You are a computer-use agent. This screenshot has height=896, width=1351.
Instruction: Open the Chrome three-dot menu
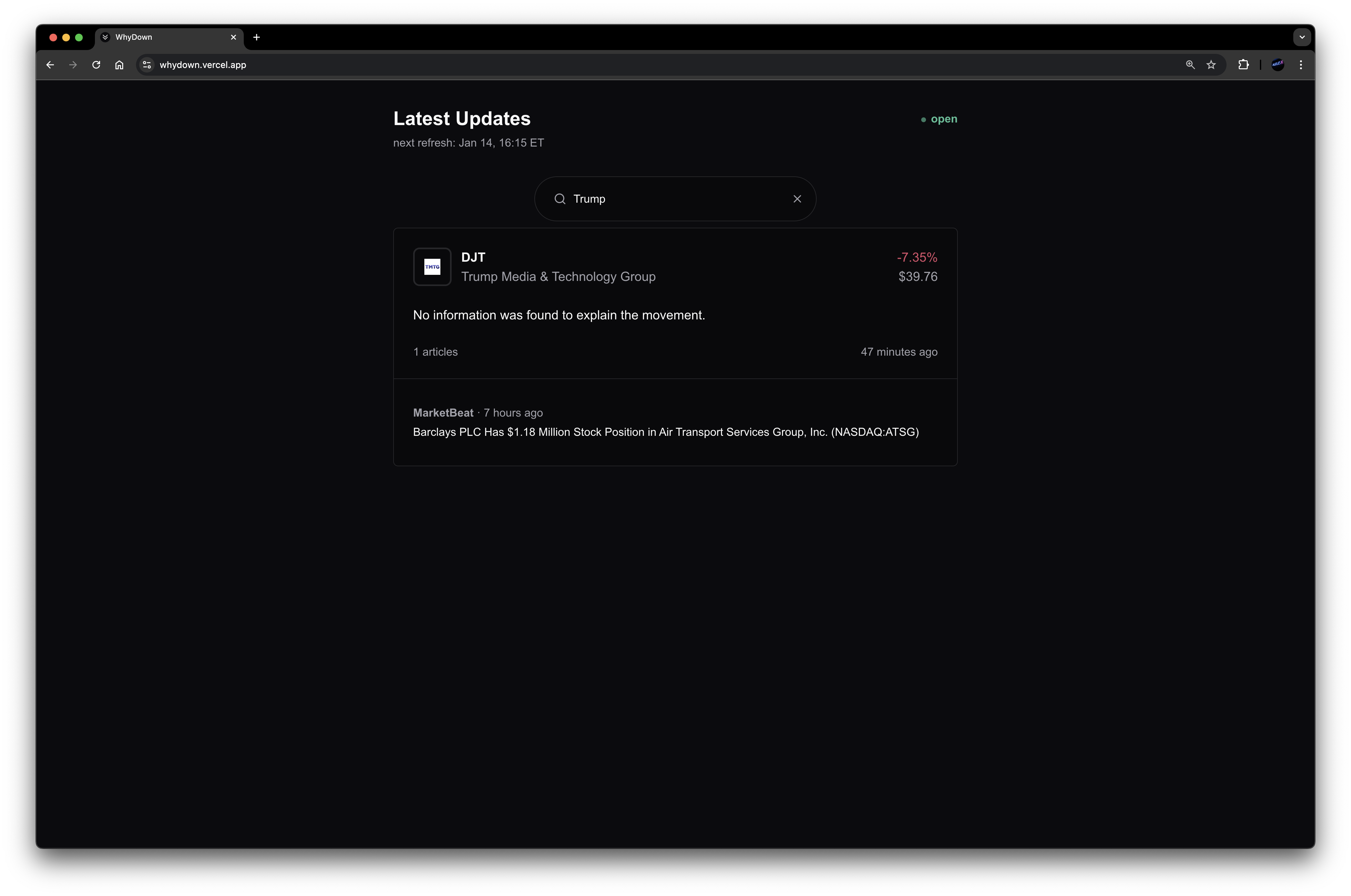click(x=1301, y=65)
